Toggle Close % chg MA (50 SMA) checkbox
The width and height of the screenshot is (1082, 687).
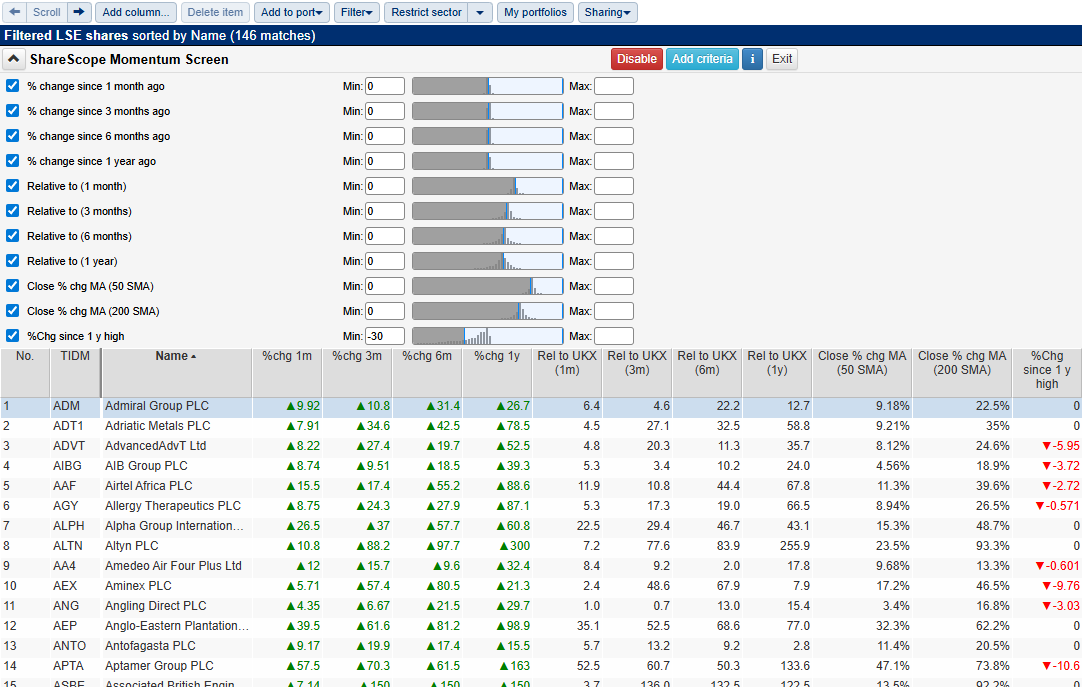click(x=12, y=286)
